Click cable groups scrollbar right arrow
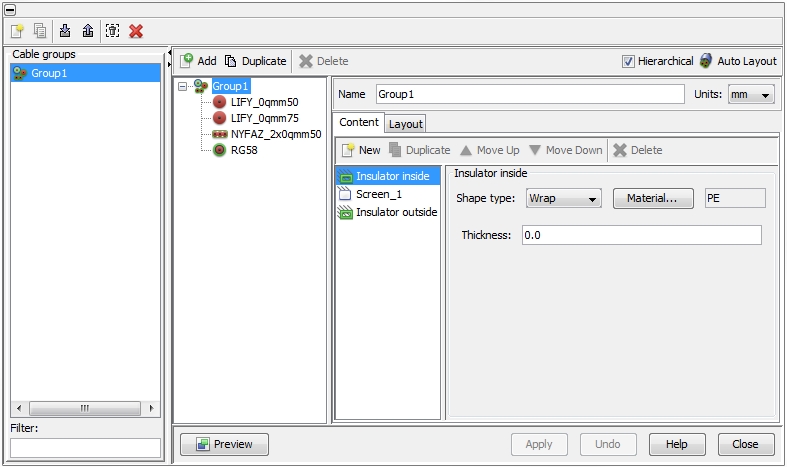This screenshot has height=467, width=787. 152,408
